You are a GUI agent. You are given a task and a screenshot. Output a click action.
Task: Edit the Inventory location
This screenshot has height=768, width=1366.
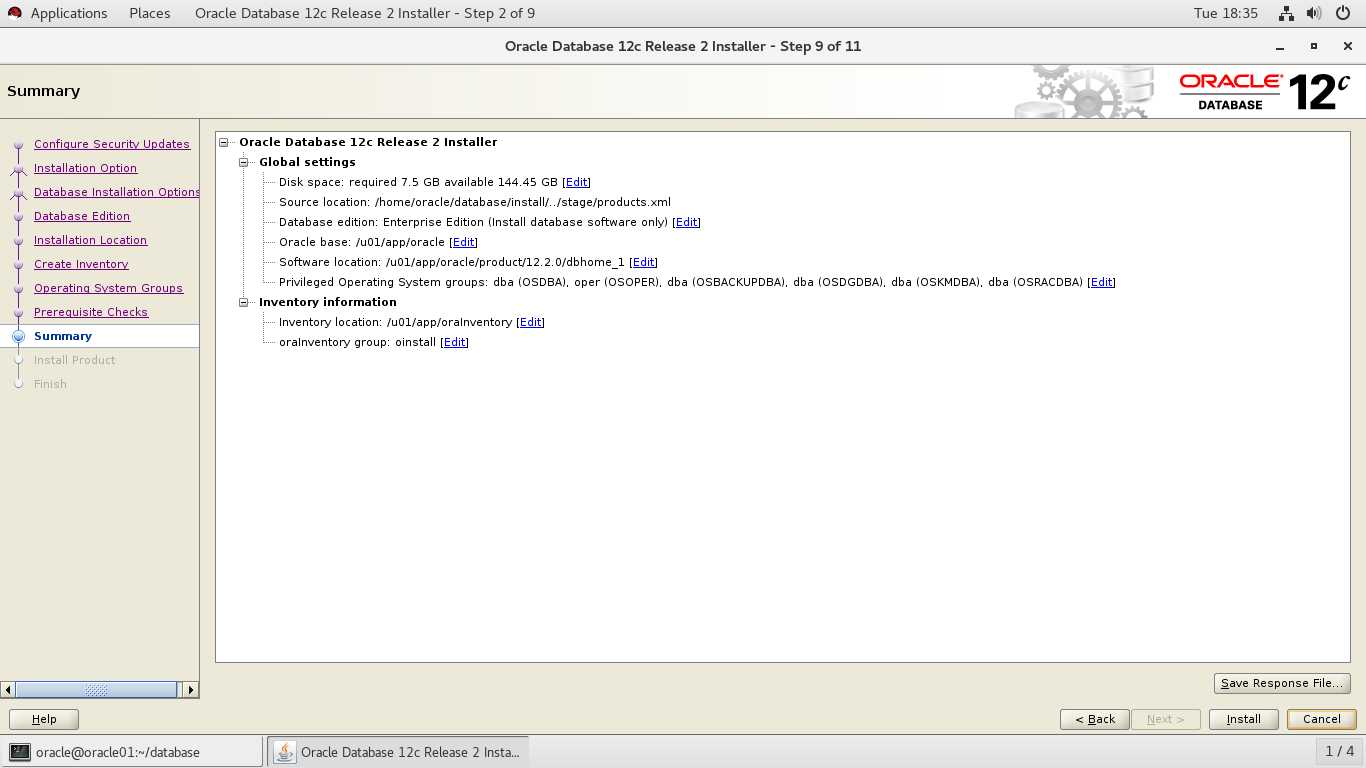click(x=530, y=322)
